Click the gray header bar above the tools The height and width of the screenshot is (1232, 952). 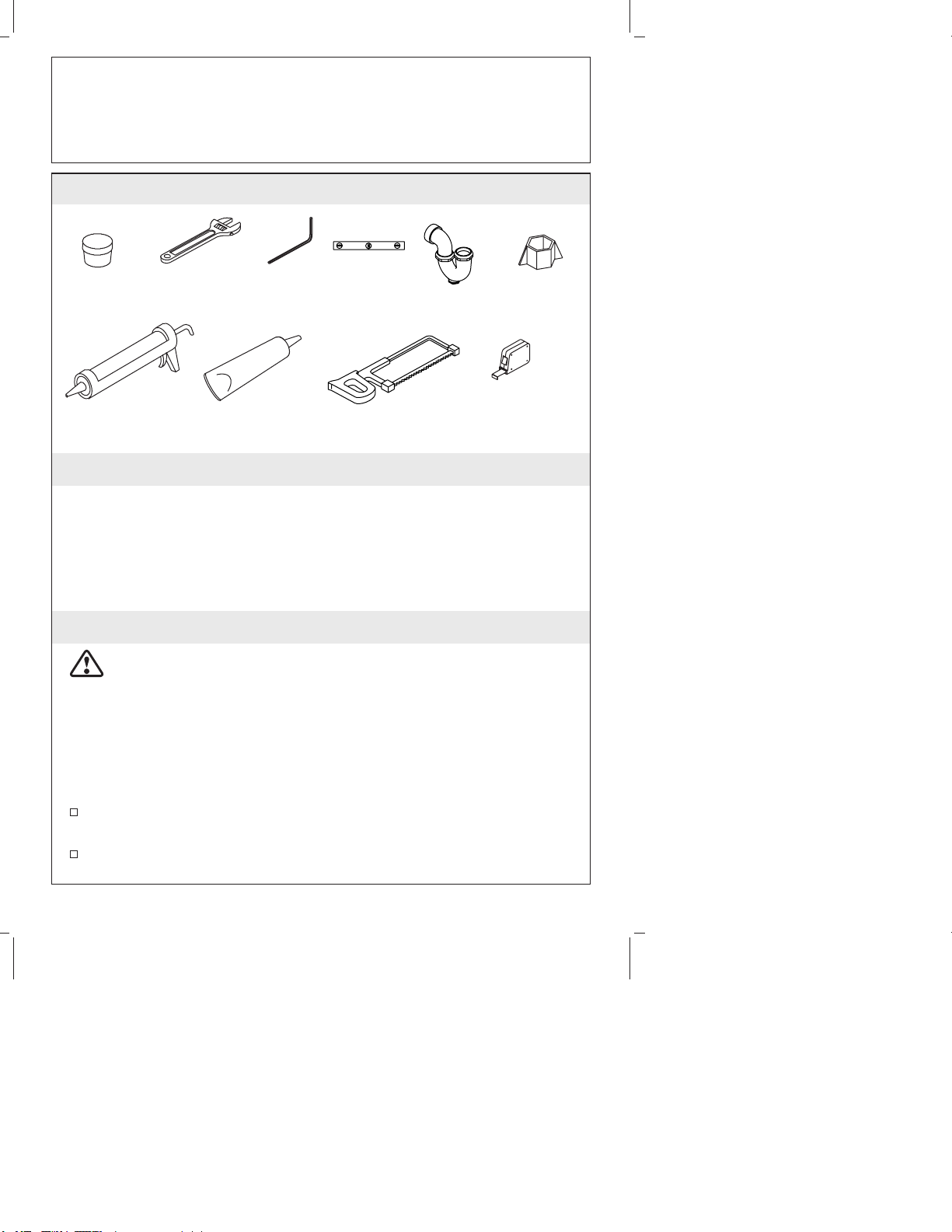[x=321, y=189]
